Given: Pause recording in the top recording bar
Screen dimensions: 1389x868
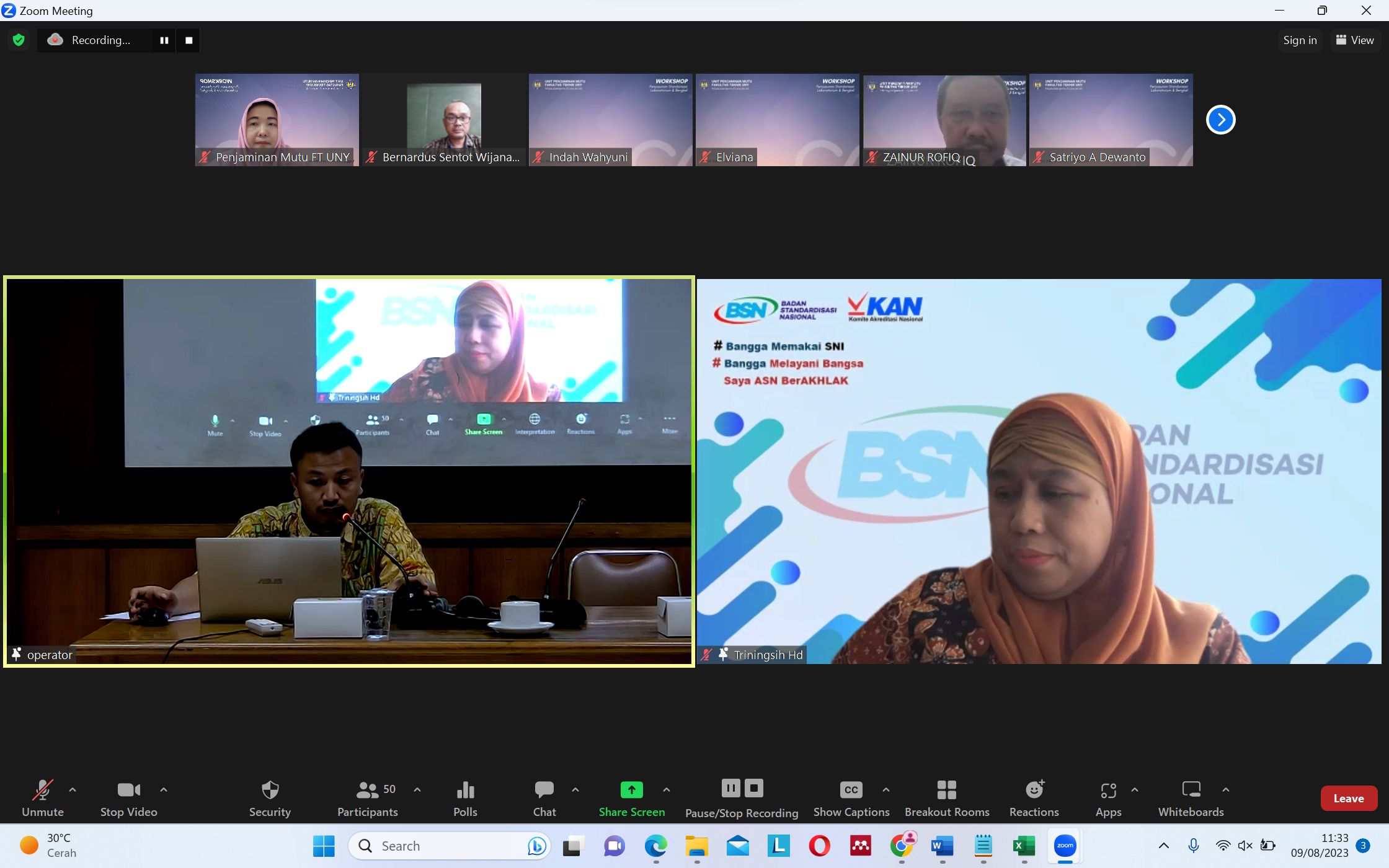Looking at the screenshot, I should coord(164,40).
